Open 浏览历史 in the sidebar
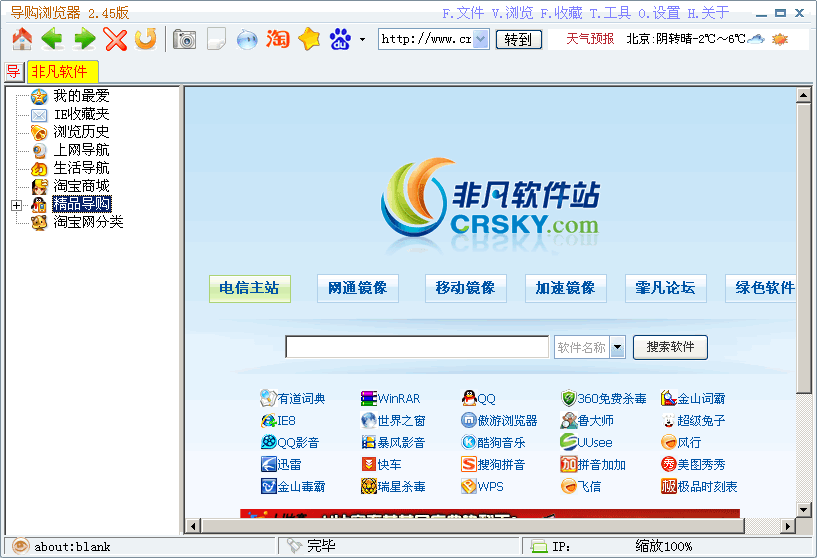This screenshot has width=817, height=558. (x=81, y=132)
